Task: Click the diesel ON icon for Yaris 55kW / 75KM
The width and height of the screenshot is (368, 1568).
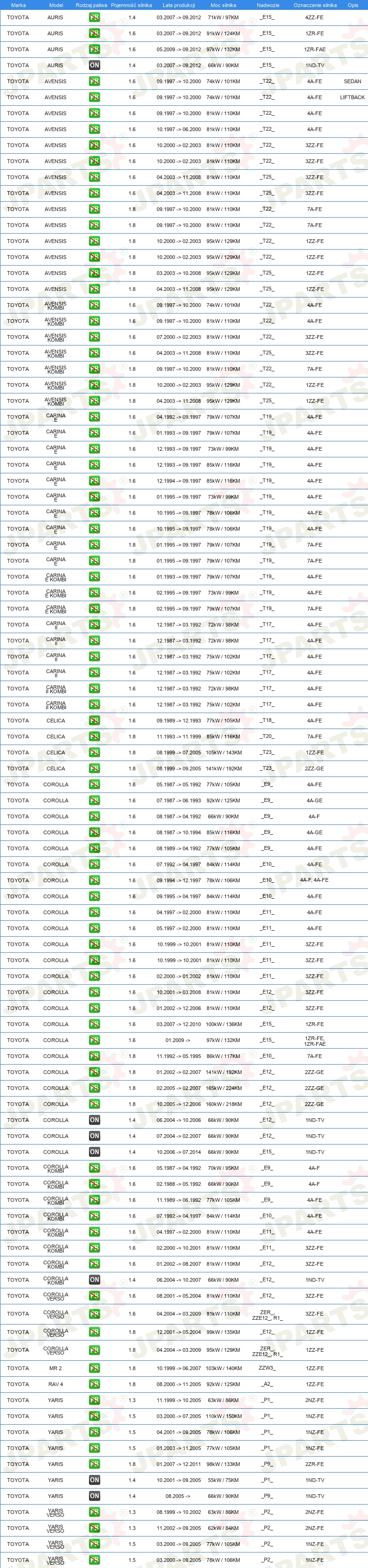Action: (95, 1480)
